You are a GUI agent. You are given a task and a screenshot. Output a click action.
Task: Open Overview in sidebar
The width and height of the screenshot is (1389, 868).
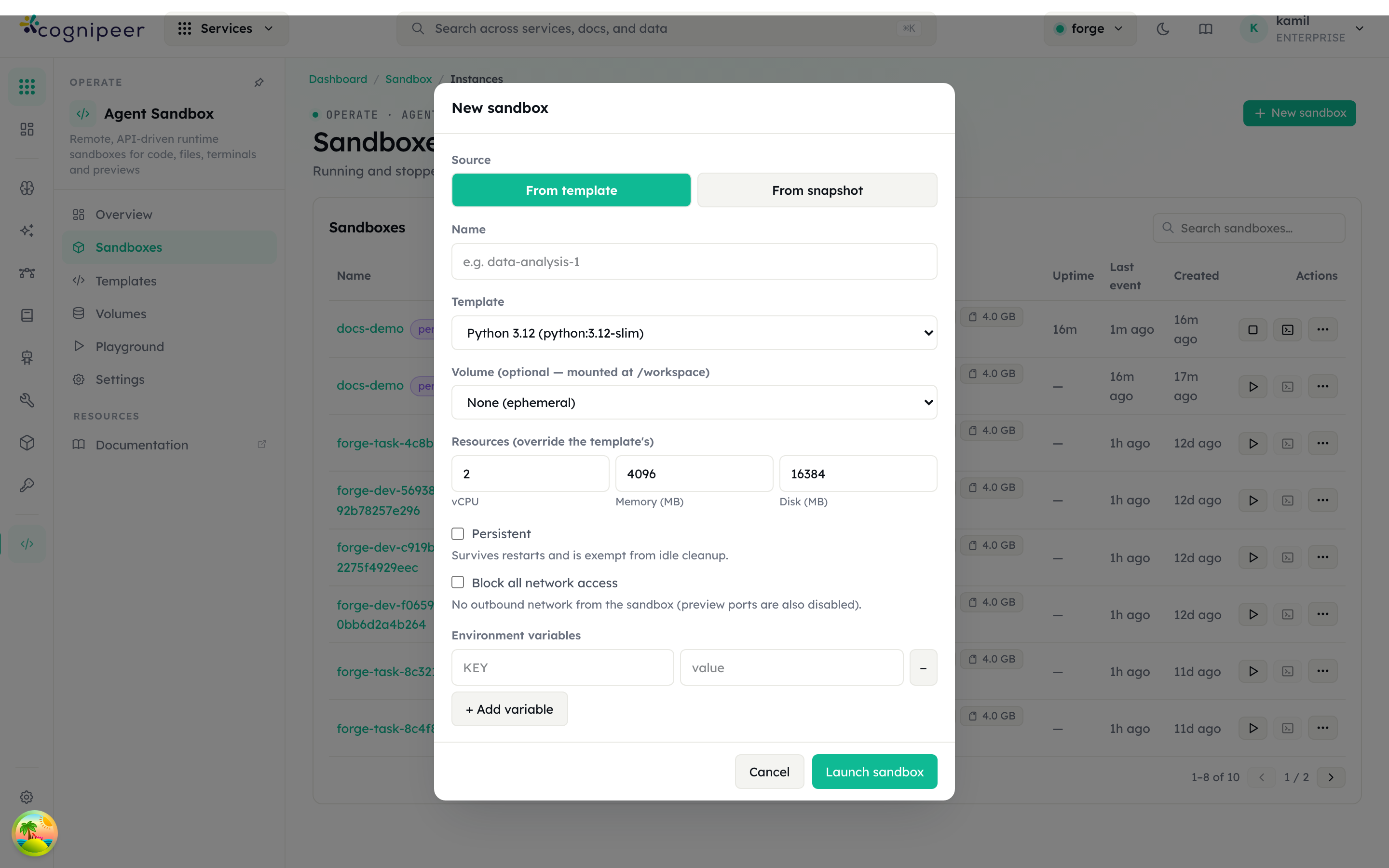point(169,215)
